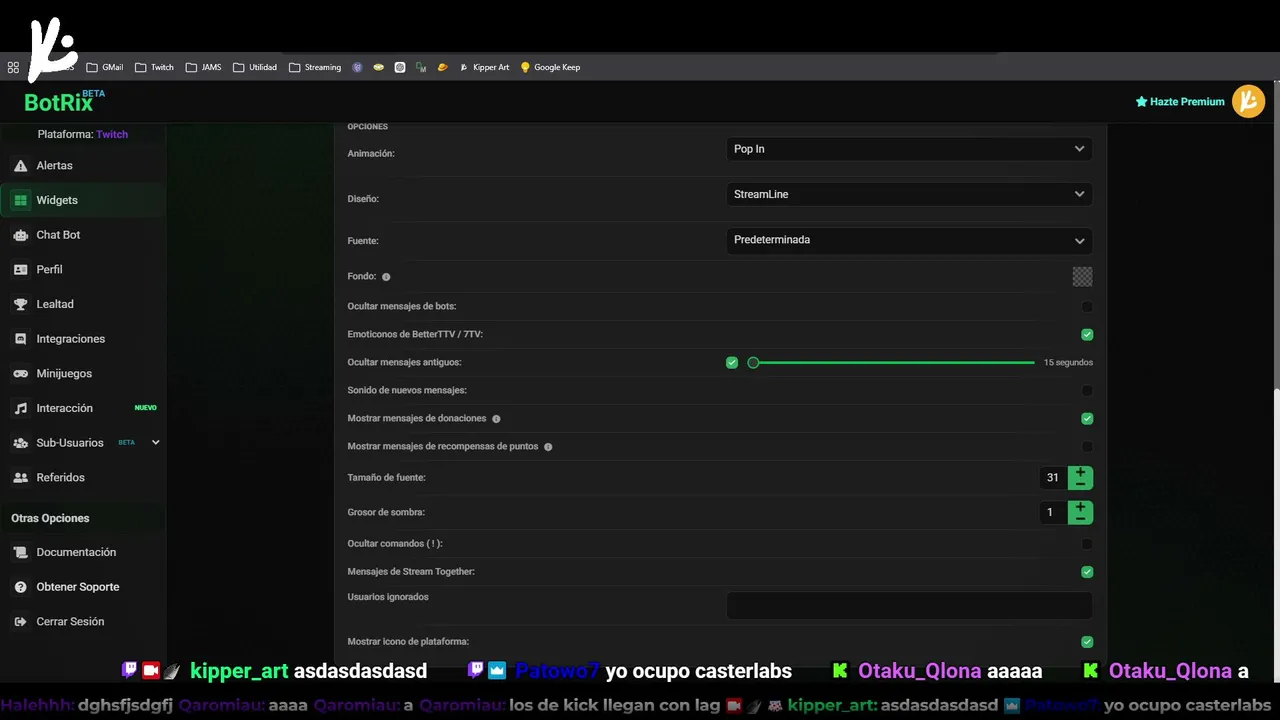Click the Grosor de sombra value field
Image resolution: width=1280 pixels, height=720 pixels.
click(x=1053, y=513)
